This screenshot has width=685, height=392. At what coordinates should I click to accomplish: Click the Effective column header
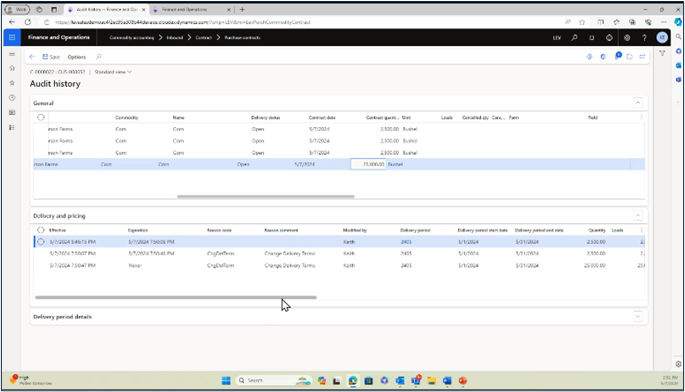(57, 230)
